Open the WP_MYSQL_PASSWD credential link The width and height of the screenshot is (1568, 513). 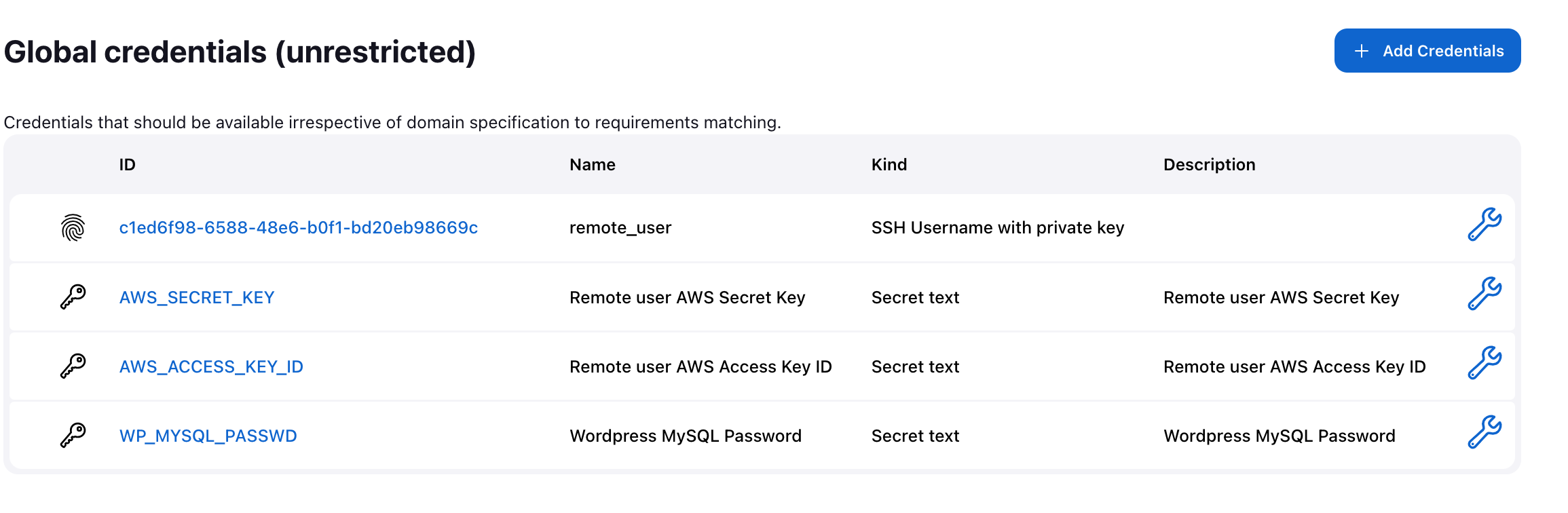click(208, 436)
